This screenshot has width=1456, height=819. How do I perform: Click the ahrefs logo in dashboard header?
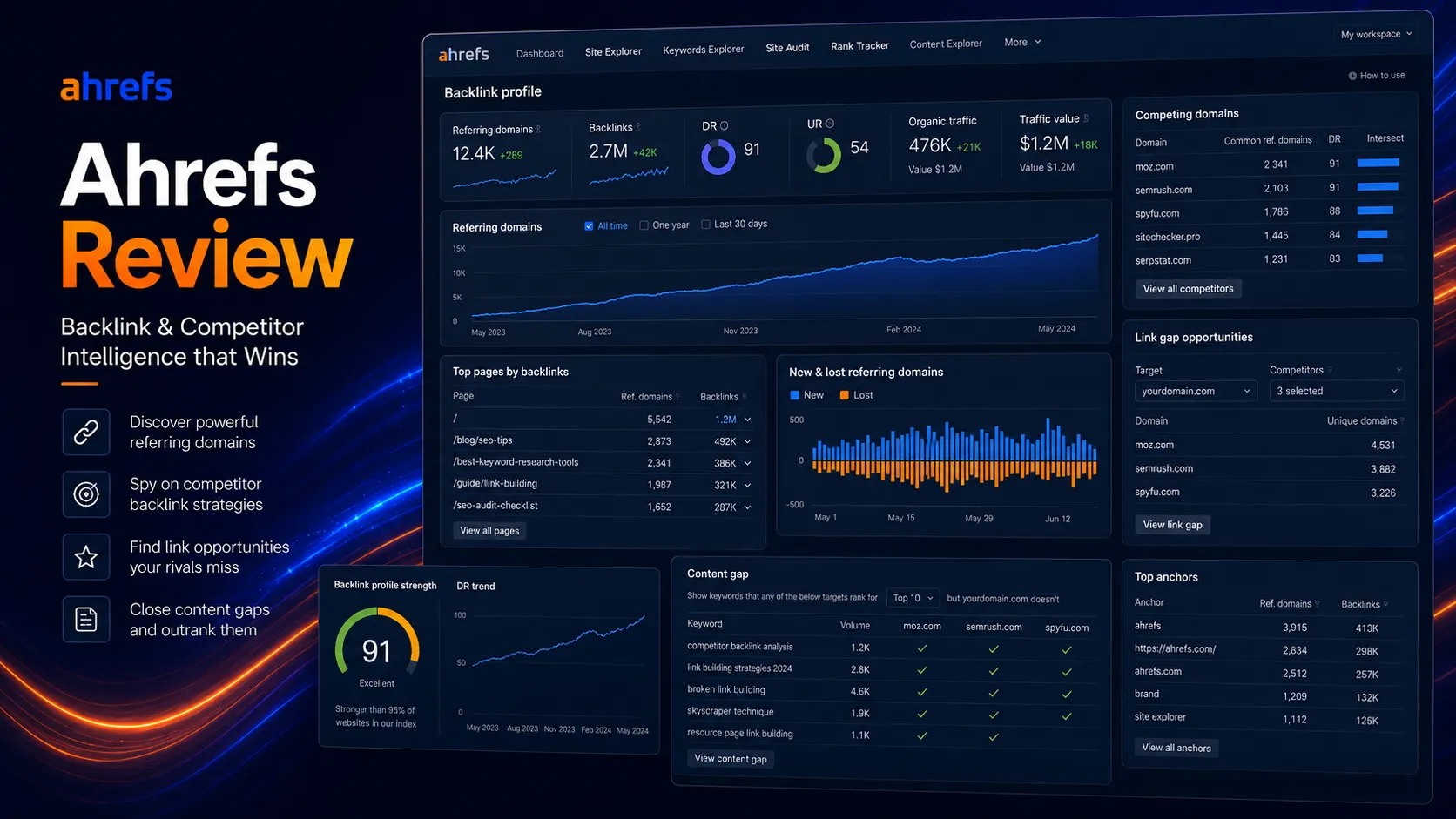[463, 54]
